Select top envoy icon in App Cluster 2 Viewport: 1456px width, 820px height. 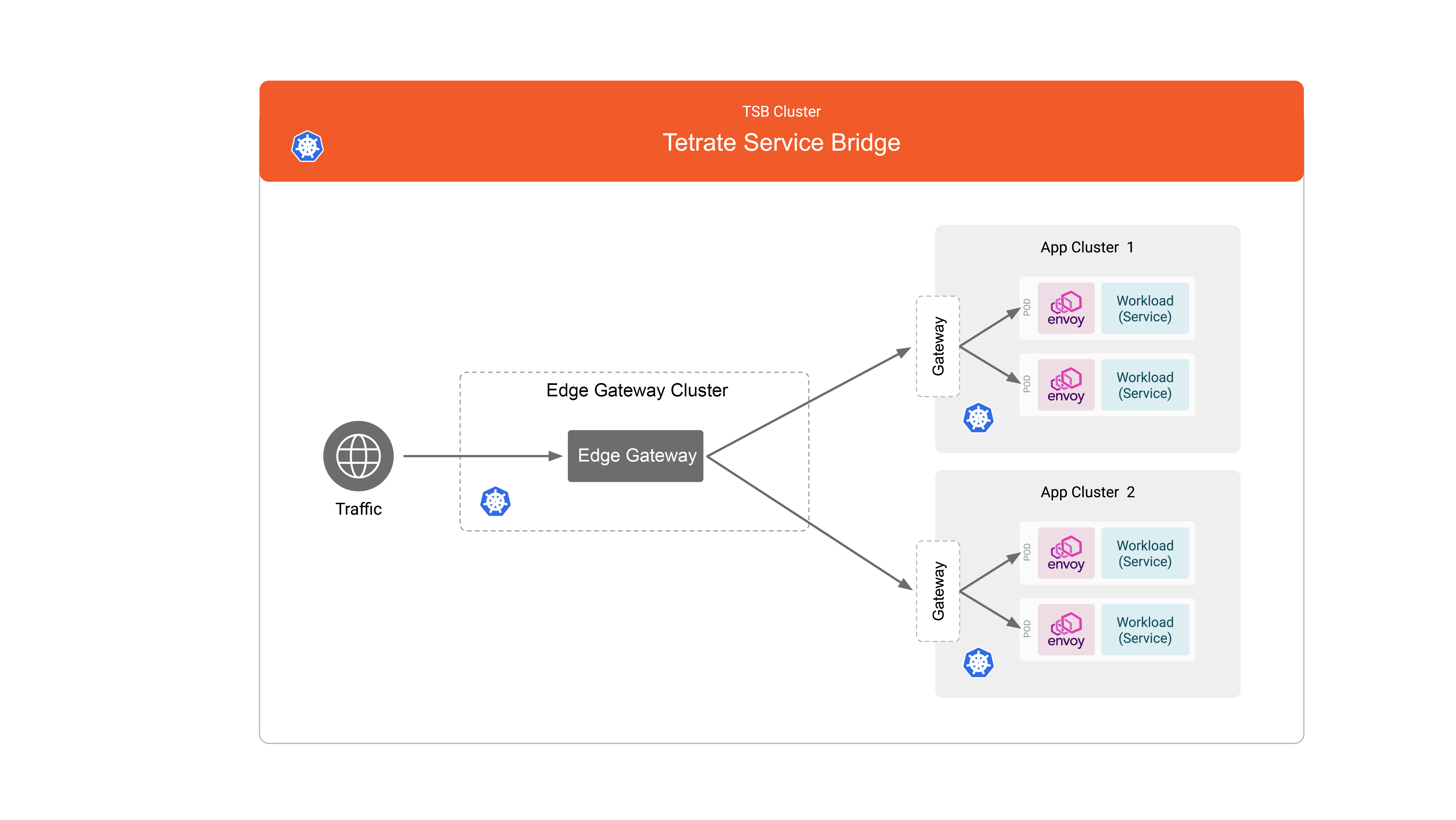pyautogui.click(x=1066, y=553)
